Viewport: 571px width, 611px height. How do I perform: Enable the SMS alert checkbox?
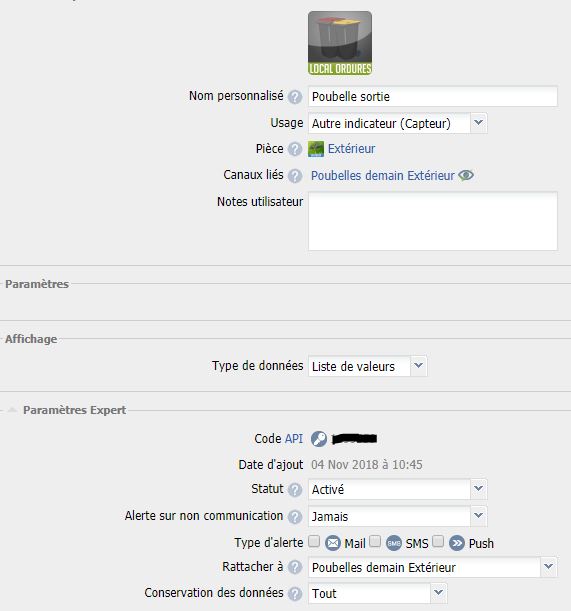coord(375,541)
